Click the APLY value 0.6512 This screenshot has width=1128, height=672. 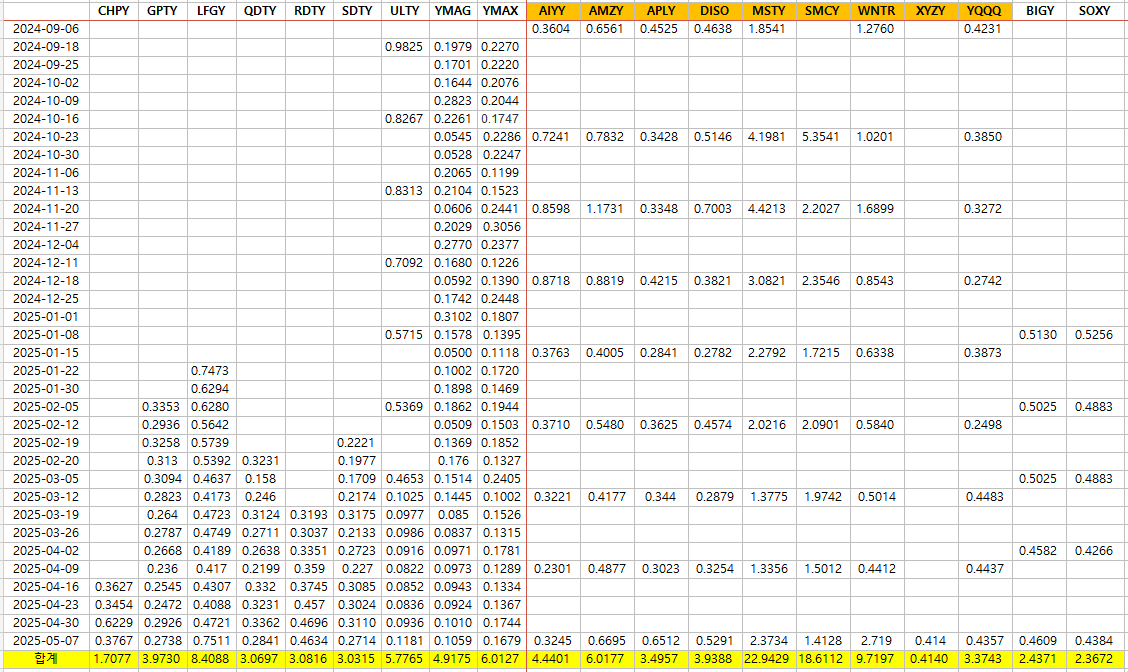(660, 640)
